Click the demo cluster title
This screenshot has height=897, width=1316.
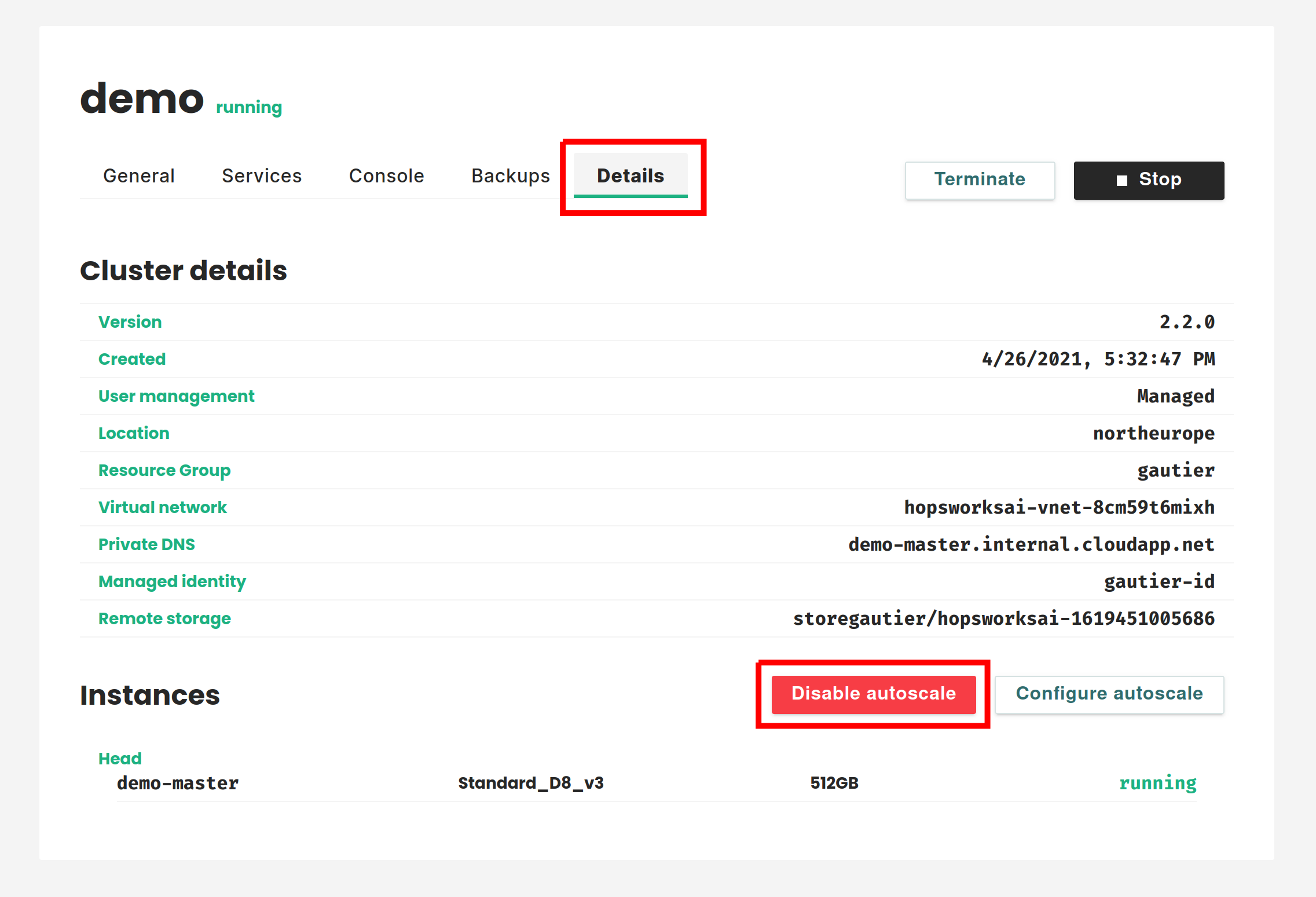coord(142,98)
